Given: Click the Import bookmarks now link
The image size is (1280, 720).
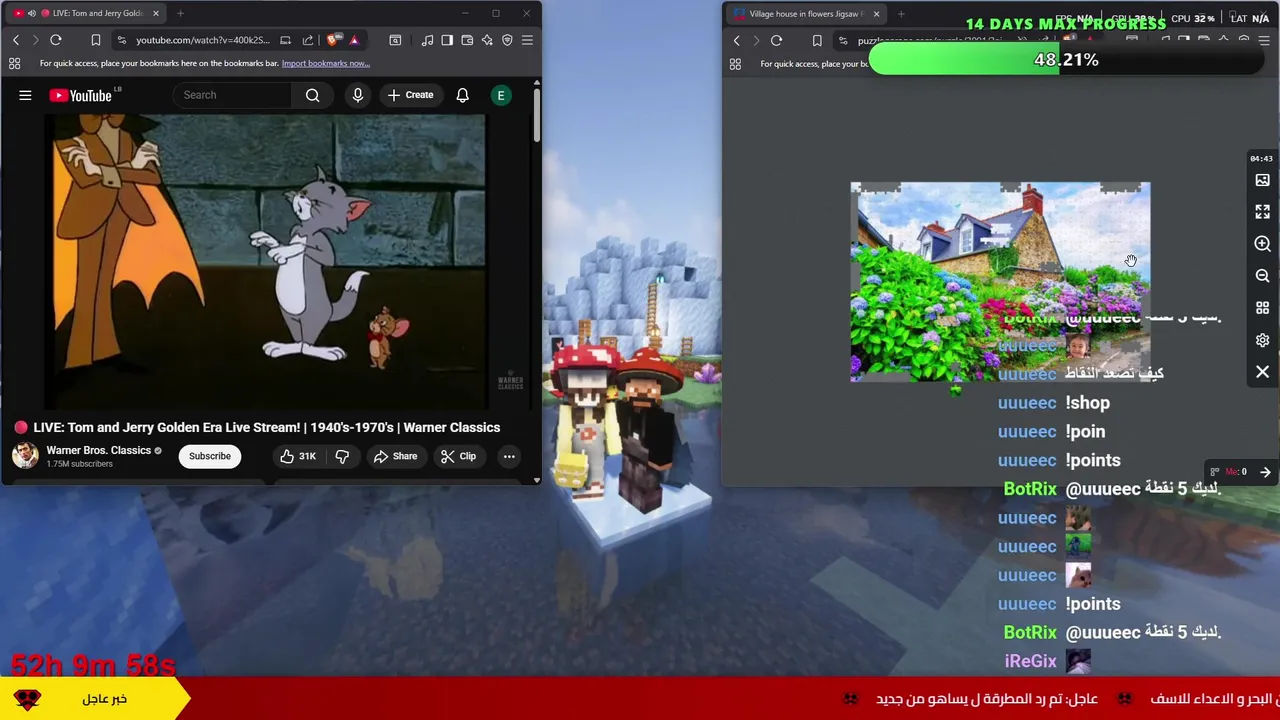Looking at the screenshot, I should [326, 63].
